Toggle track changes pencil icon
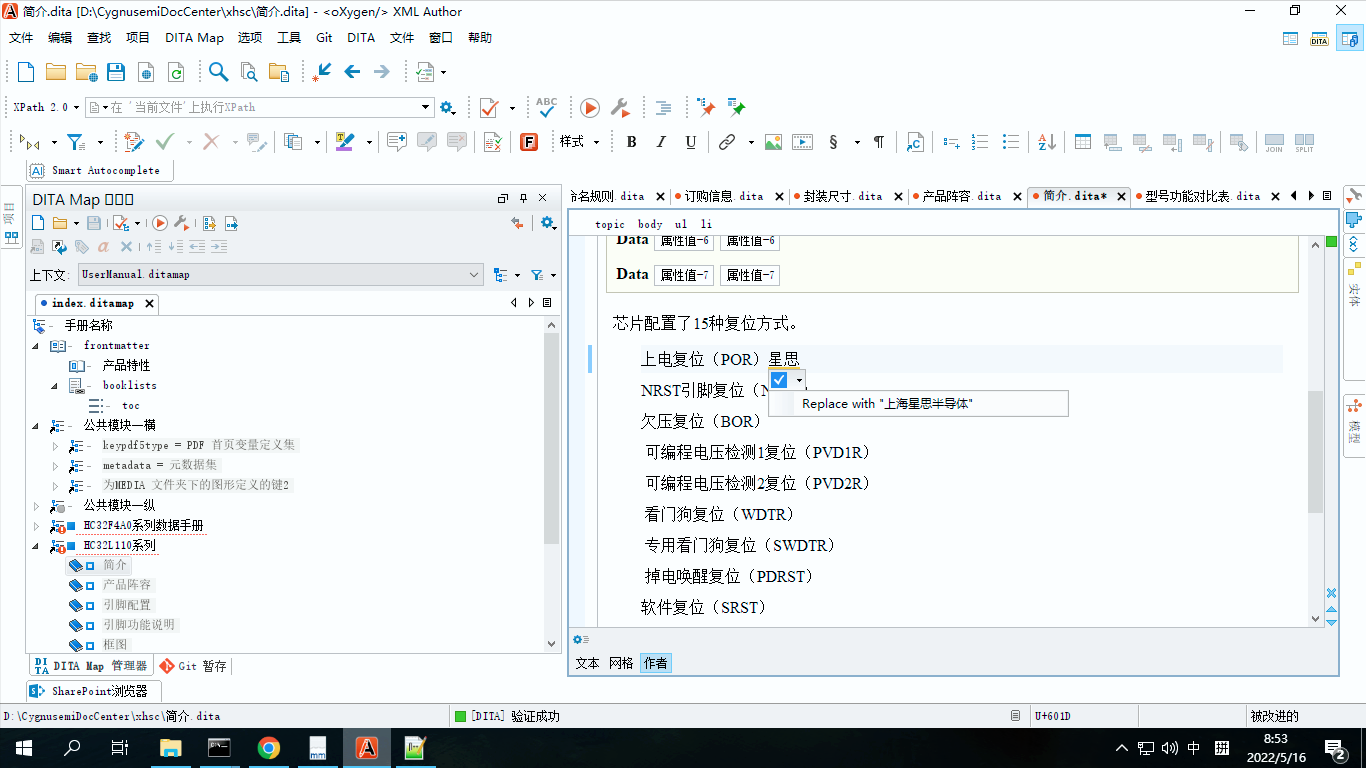This screenshot has width=1366, height=768. click(x=133, y=142)
